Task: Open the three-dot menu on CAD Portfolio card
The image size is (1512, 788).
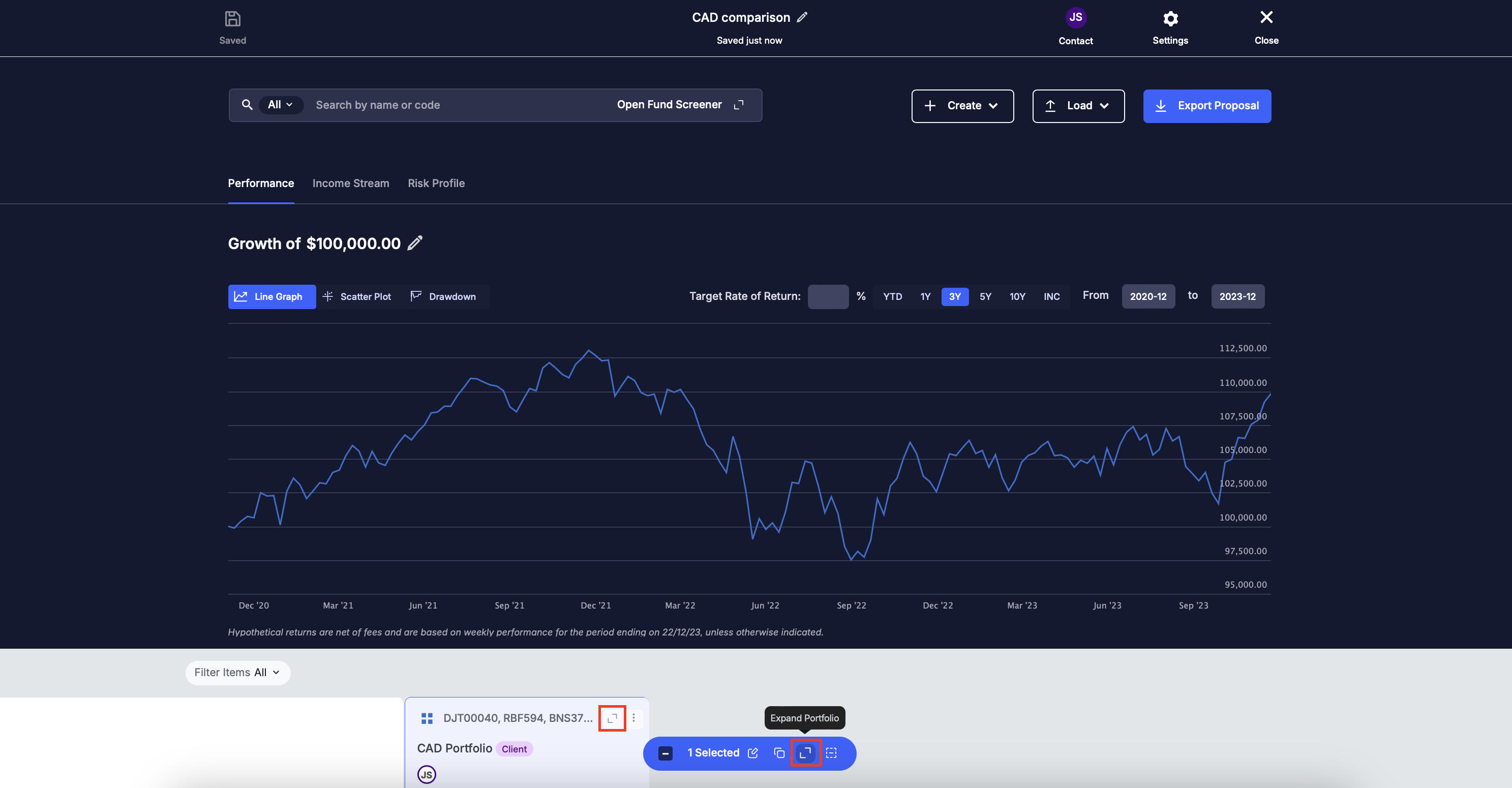Action: 633,718
